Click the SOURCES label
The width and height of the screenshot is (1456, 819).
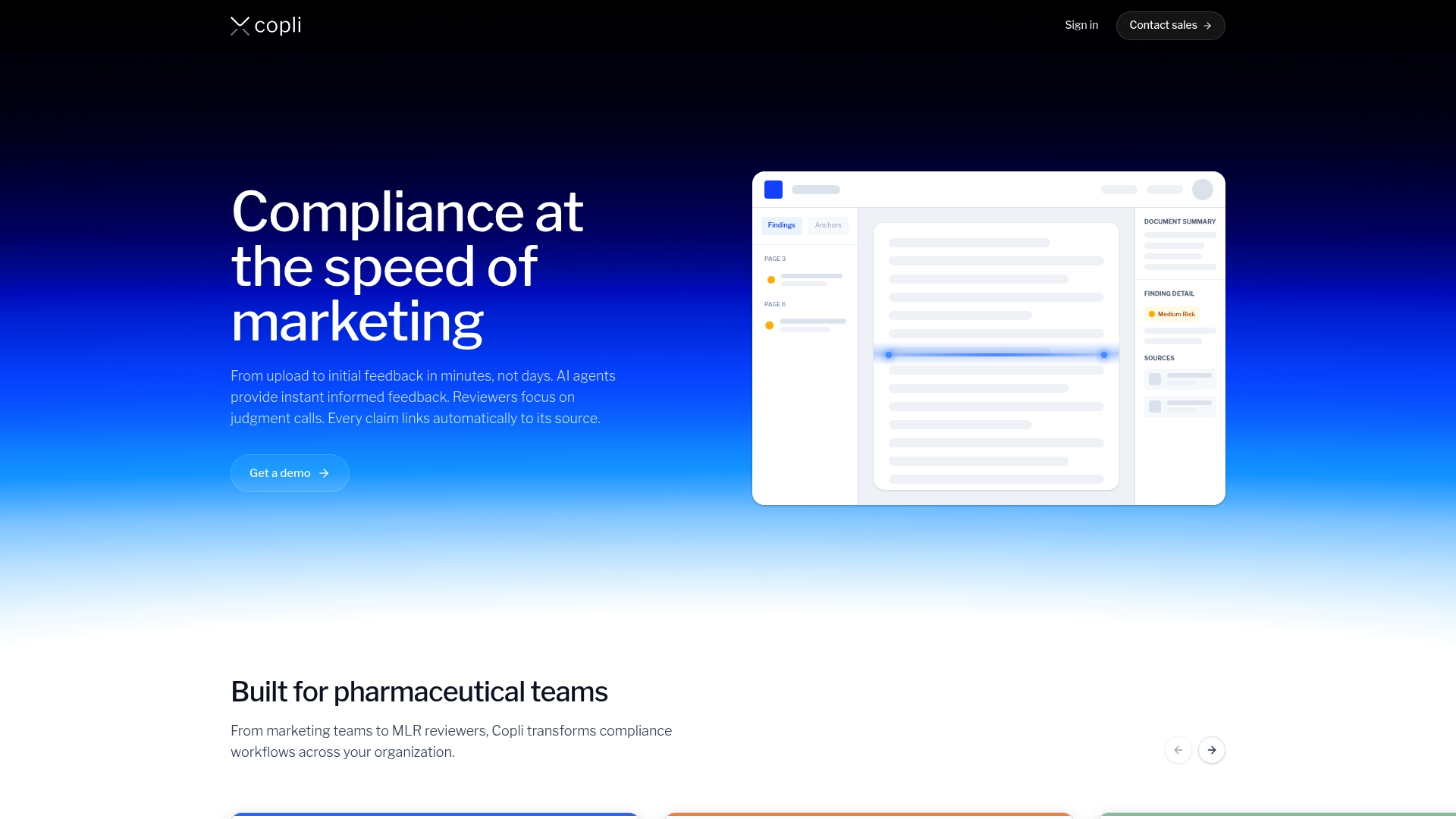point(1159,358)
